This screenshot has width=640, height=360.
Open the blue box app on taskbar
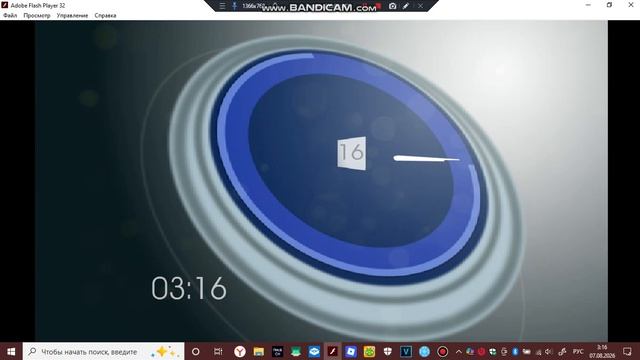314,351
